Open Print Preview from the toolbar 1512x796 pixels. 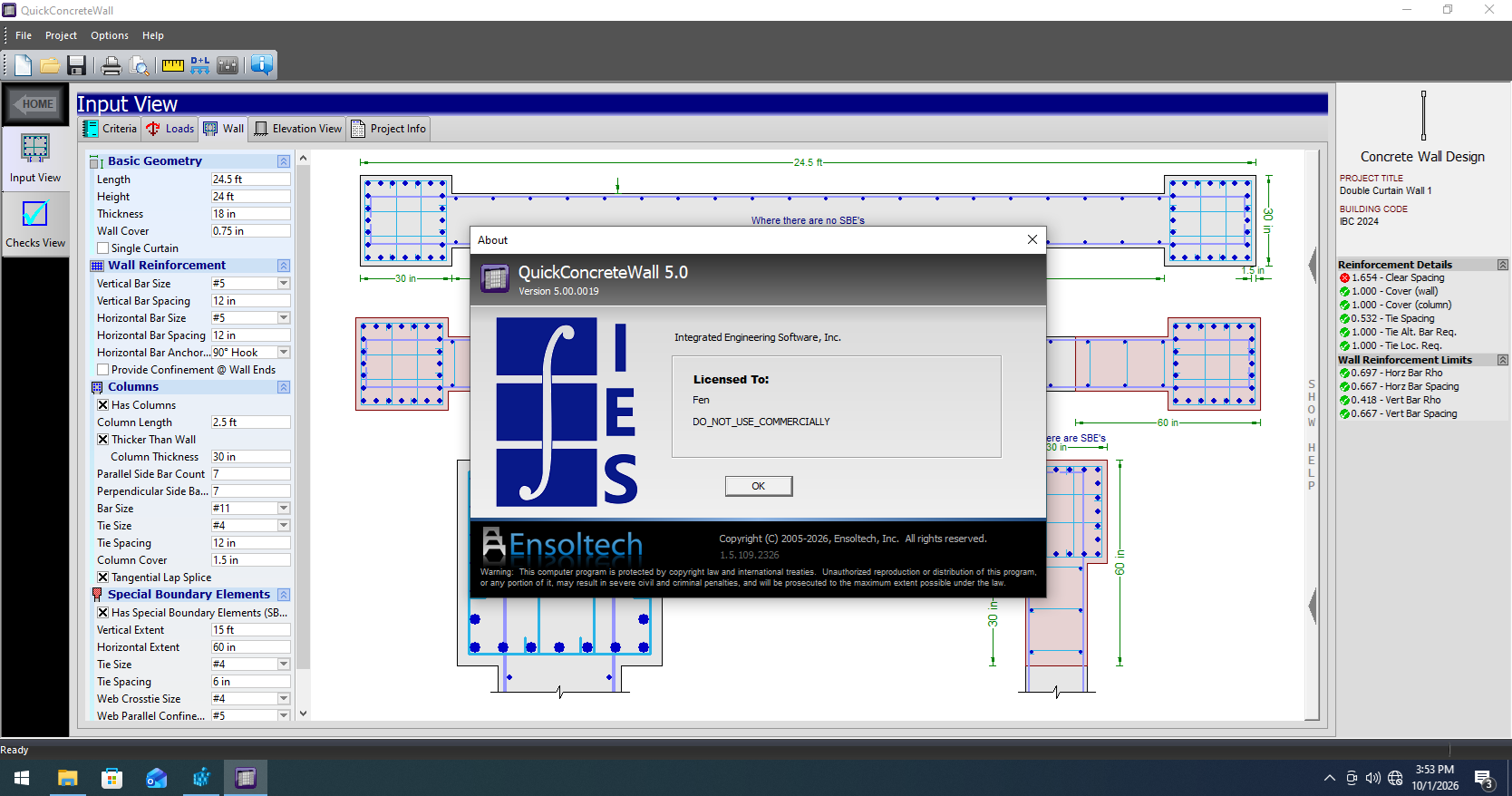tap(140, 65)
